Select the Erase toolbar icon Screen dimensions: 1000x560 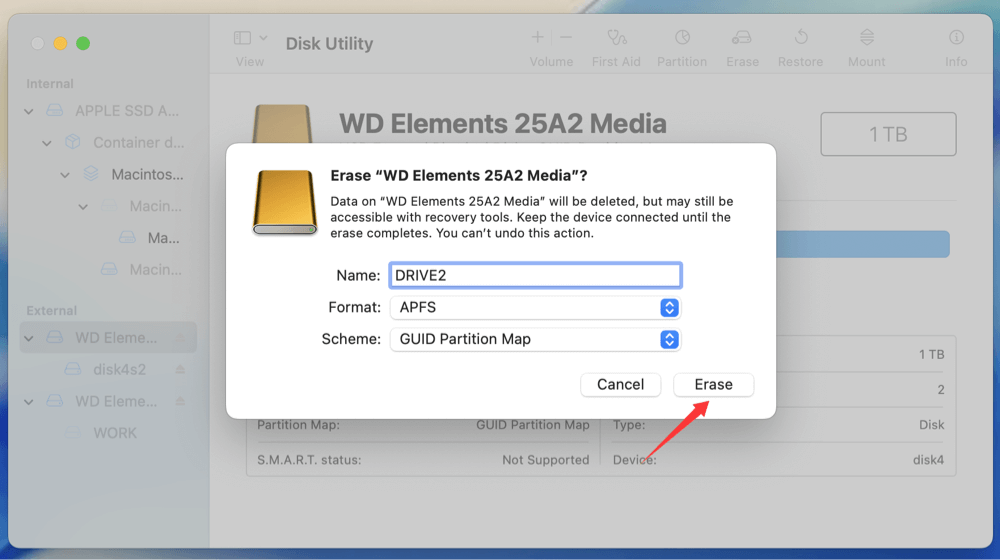click(x=742, y=38)
